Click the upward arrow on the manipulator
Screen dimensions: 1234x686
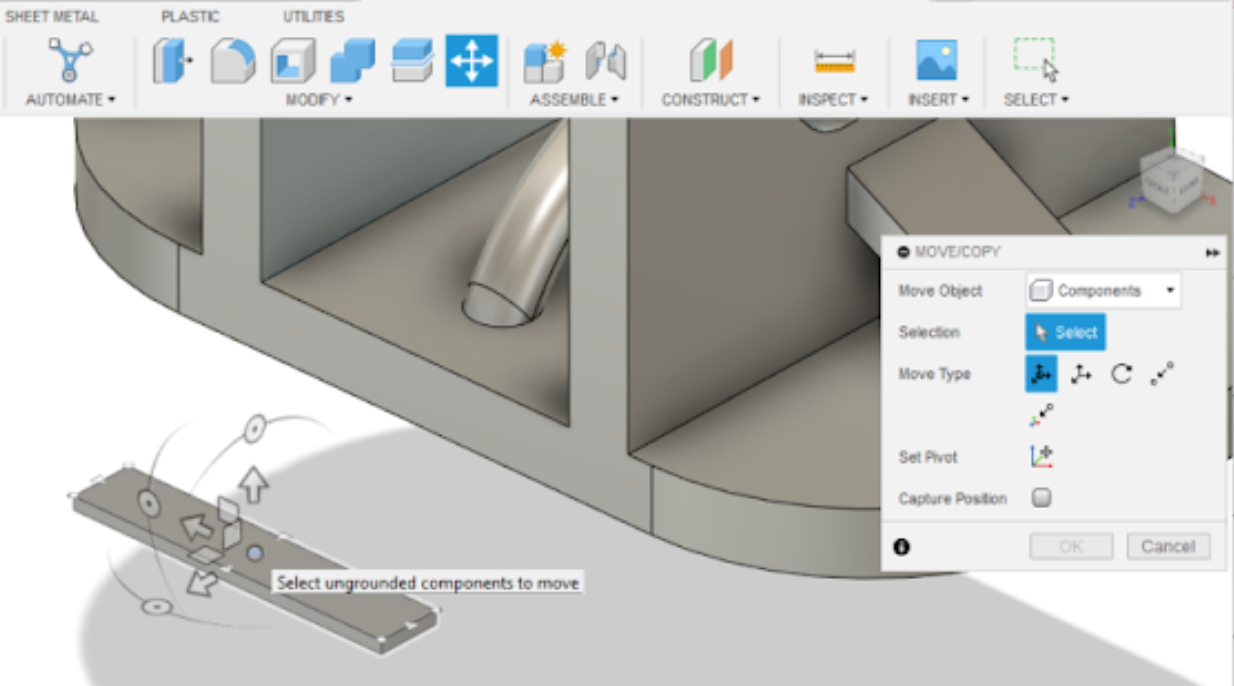255,485
